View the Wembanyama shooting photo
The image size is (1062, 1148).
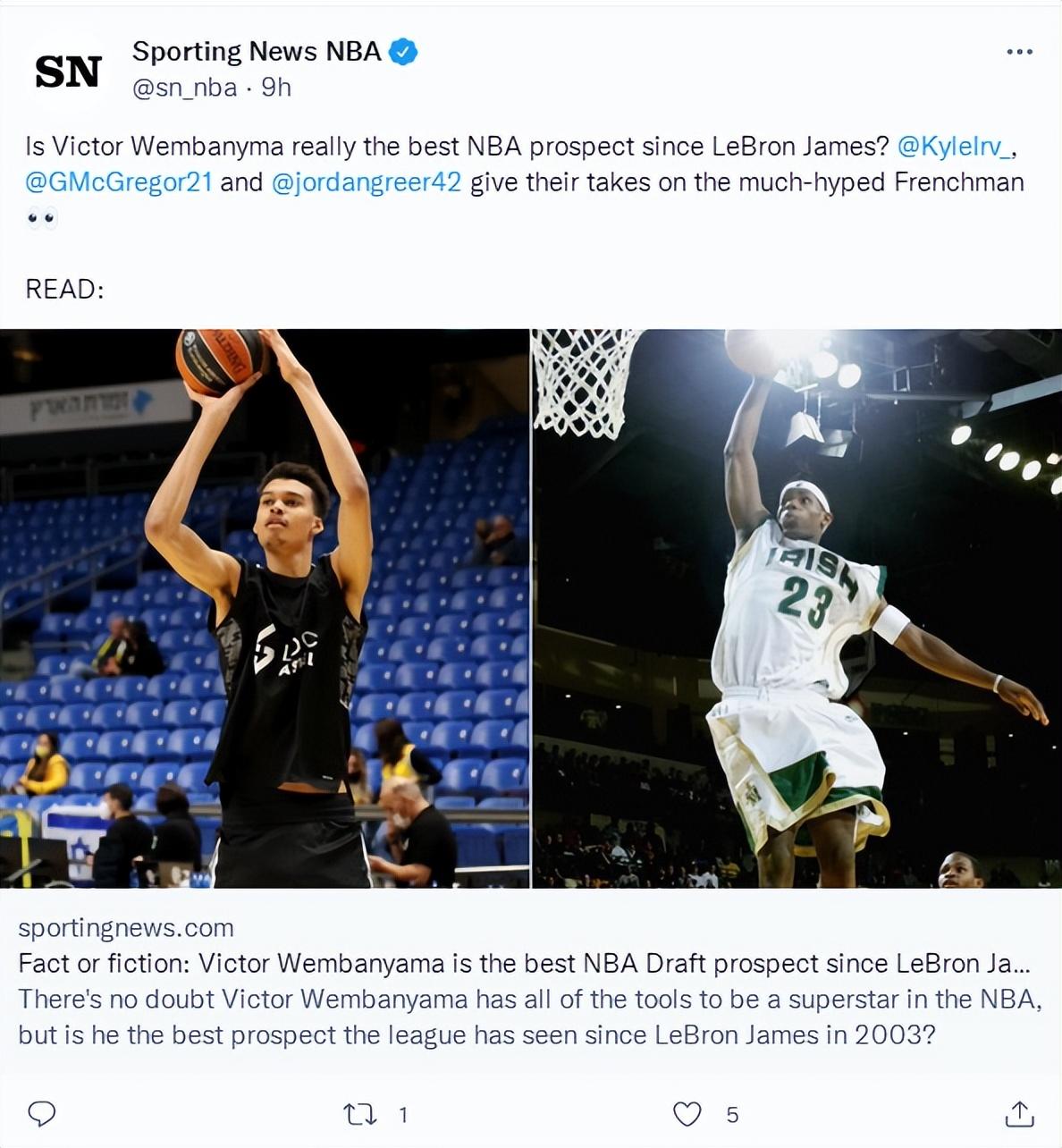point(265,609)
